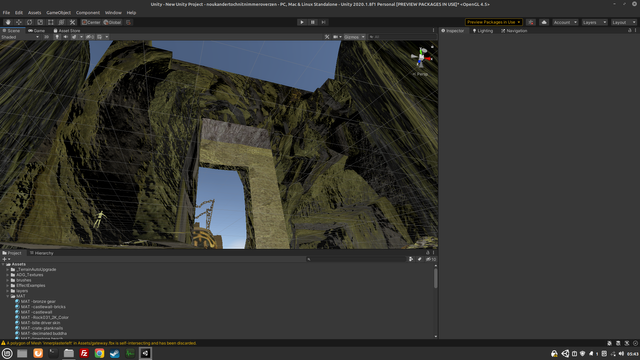Open the Component menu
Screen dimensions: 640x360
click(88, 13)
